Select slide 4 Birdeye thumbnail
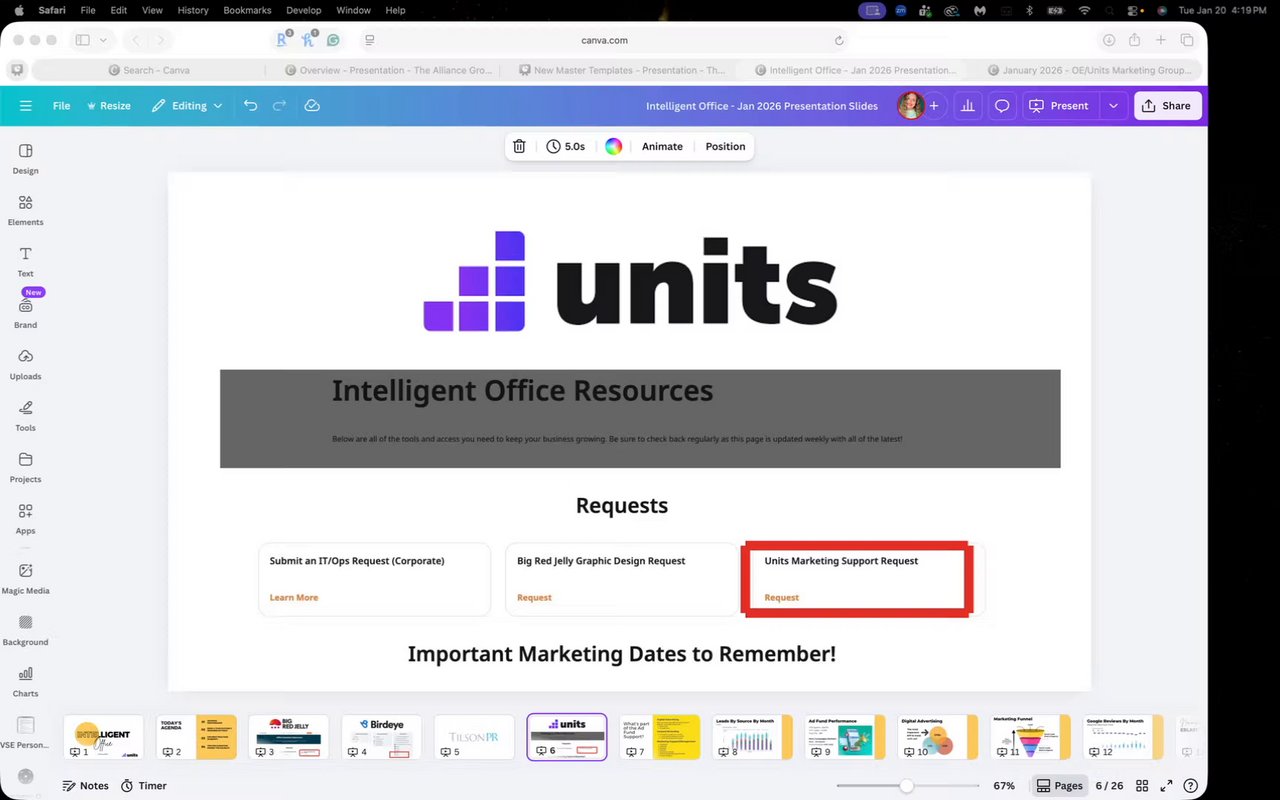Viewport: 1280px width, 800px height. 381,737
